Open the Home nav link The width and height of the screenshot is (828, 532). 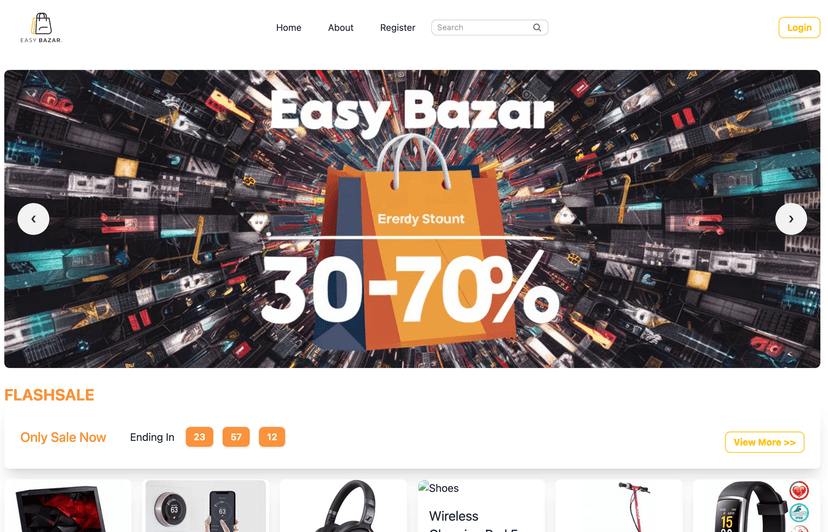(288, 27)
